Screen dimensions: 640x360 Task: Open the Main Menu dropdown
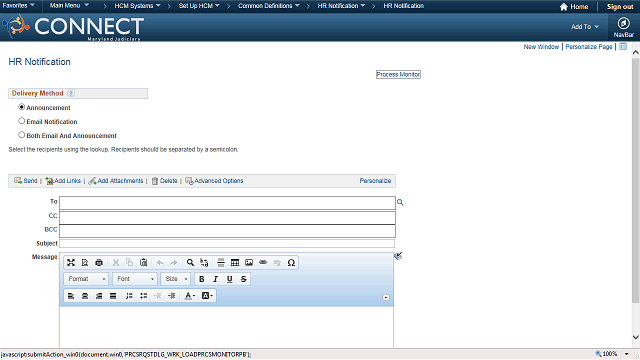click(69, 6)
